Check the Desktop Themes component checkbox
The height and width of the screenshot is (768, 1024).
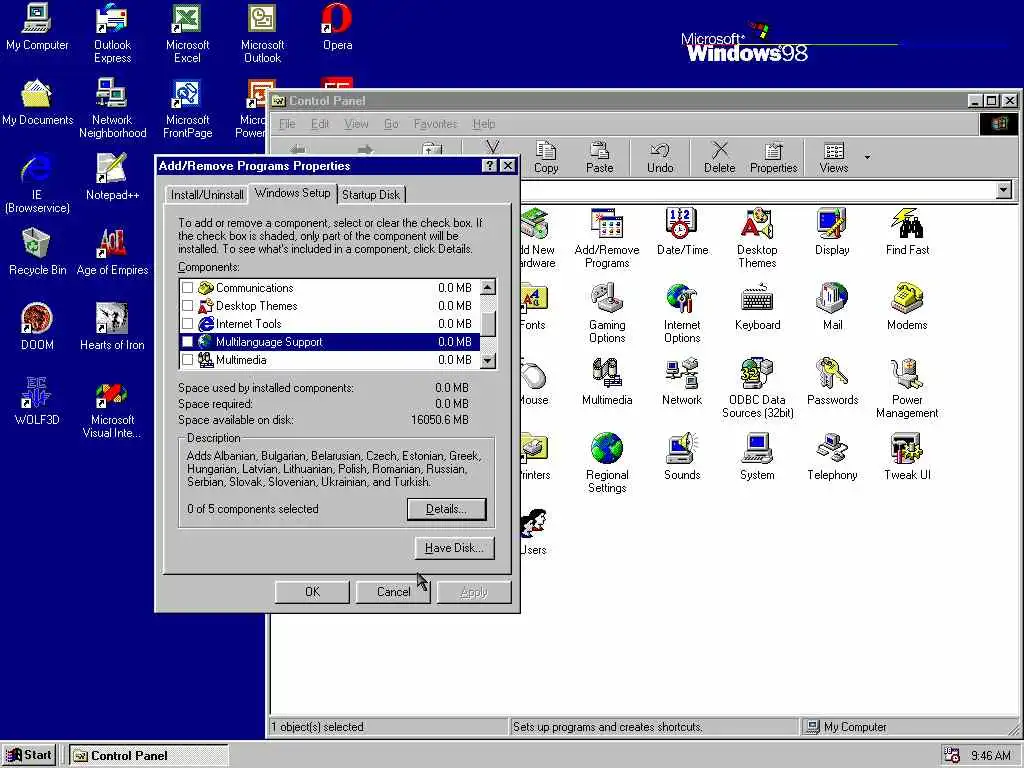click(187, 306)
